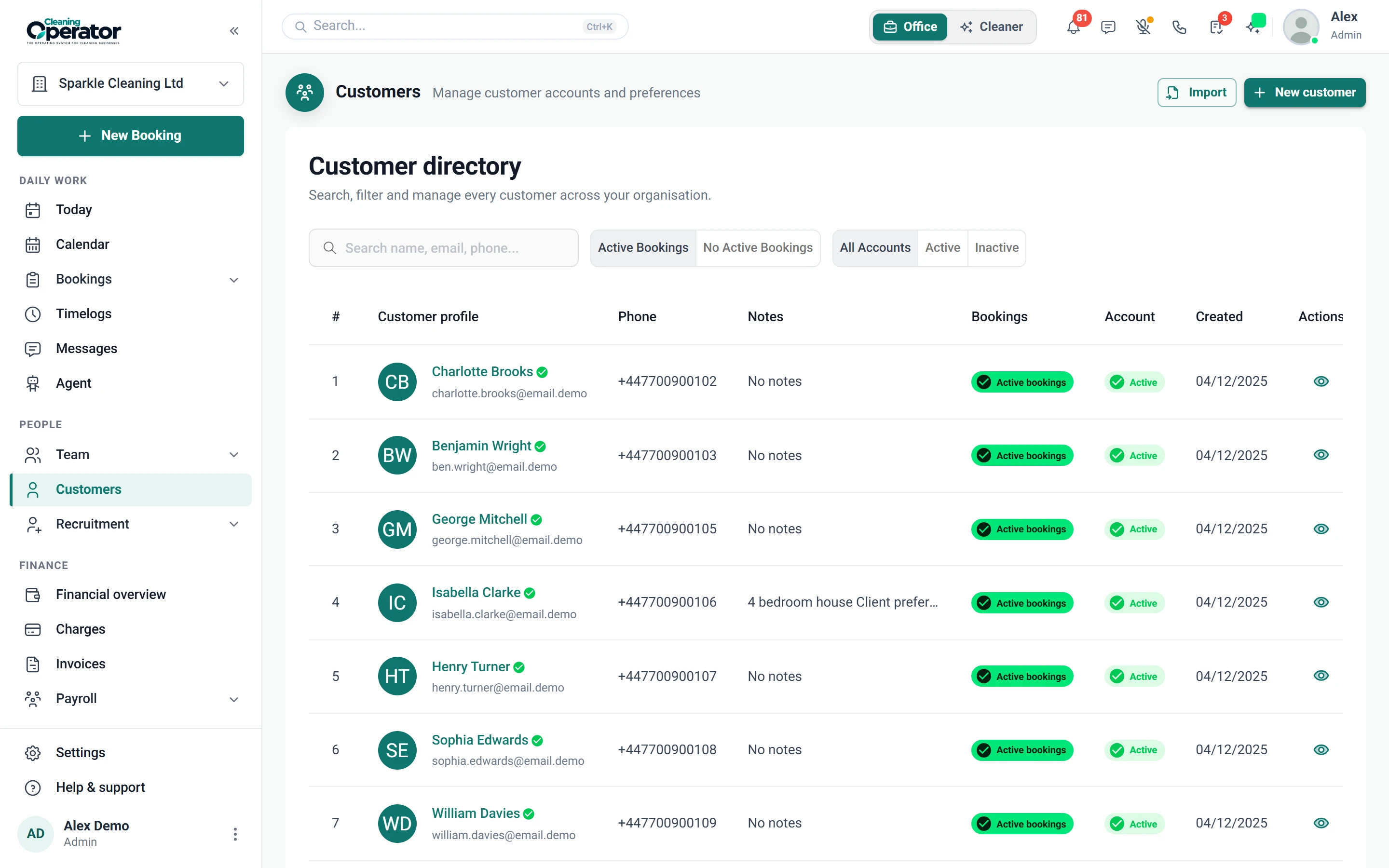Click the Invoices document icon
Screen dimensions: 1389x868
(33, 664)
